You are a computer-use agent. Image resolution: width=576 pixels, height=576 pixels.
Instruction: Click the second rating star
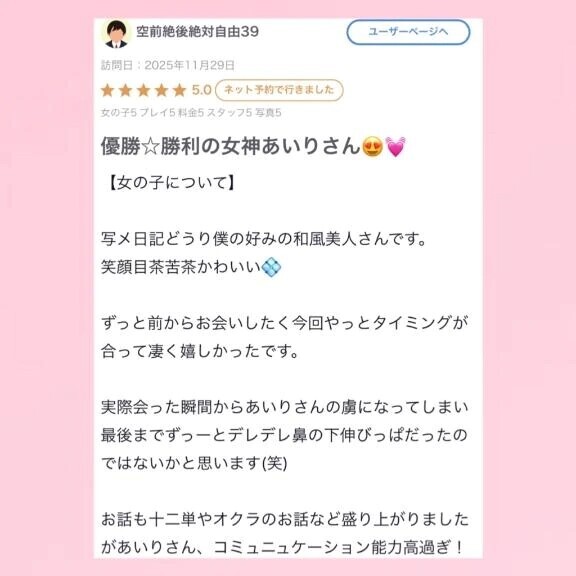126,90
